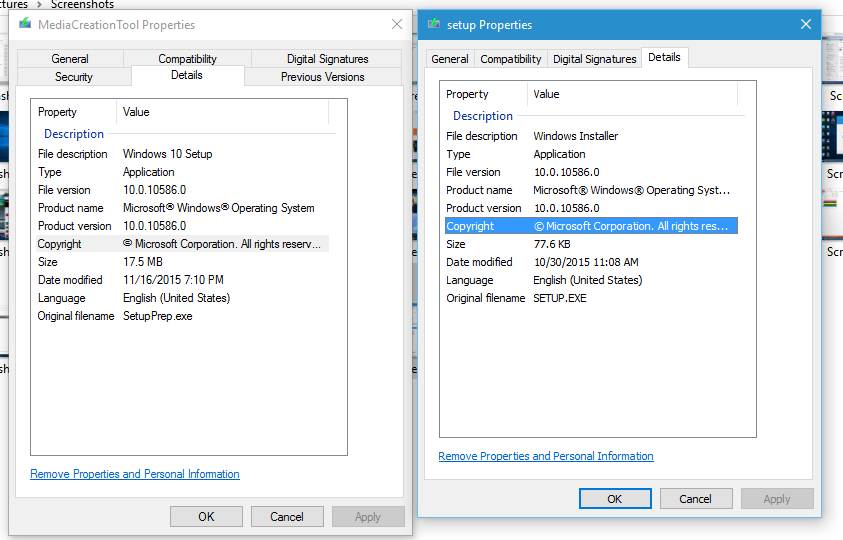Image resolution: width=843 pixels, height=540 pixels.
Task: Click Screenshots in the Explorer breadcrumb
Action: (82, 4)
